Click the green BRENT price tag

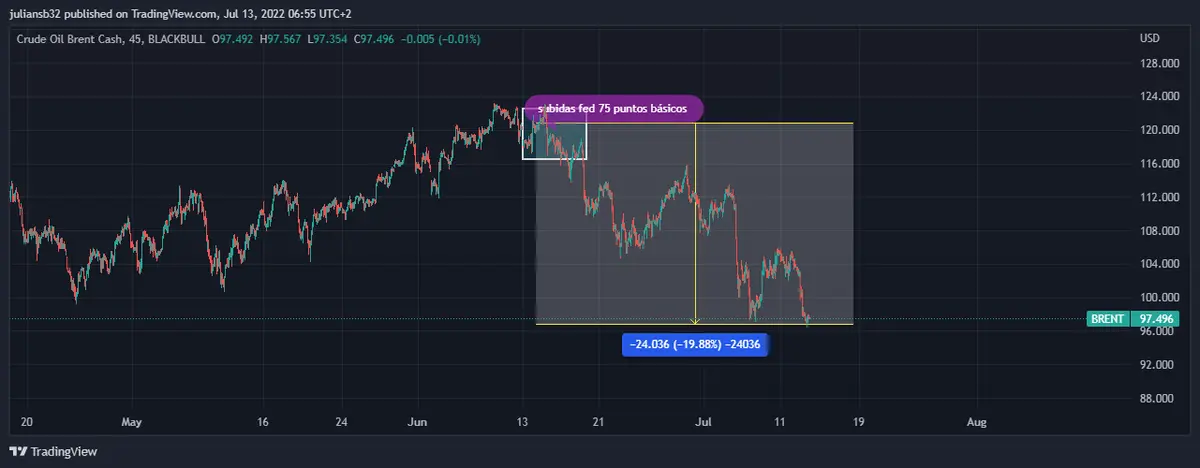coord(1107,319)
